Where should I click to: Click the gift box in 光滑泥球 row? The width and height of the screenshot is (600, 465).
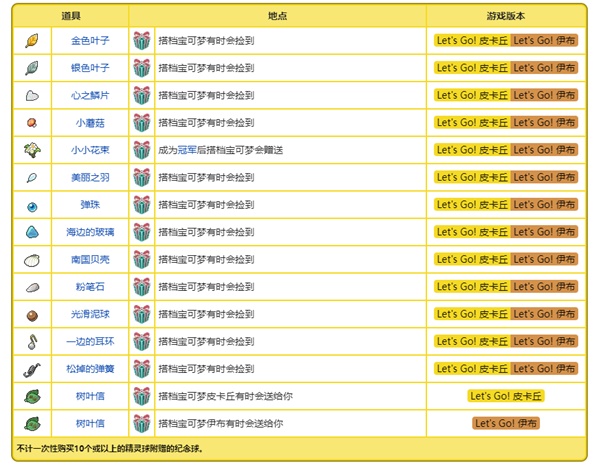142,314
